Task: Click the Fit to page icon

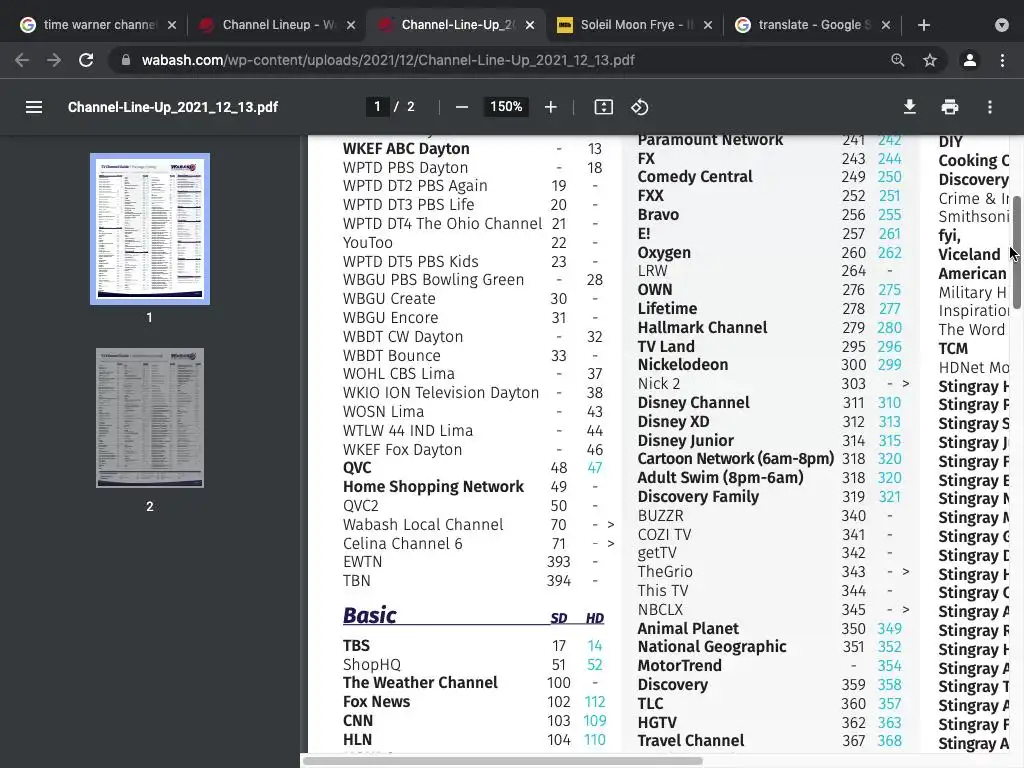Action: click(603, 107)
